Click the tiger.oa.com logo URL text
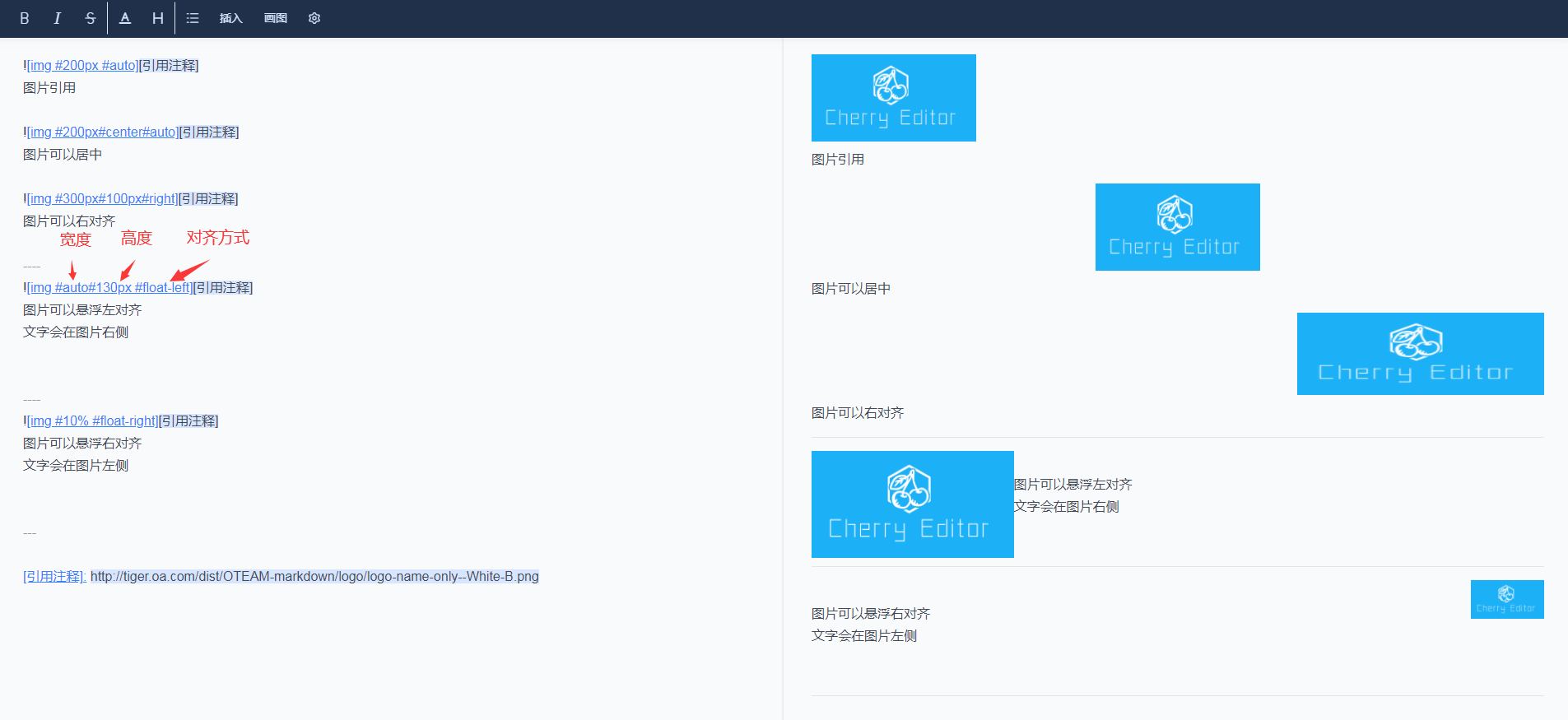Image resolution: width=1568 pixels, height=720 pixels. tap(314, 576)
